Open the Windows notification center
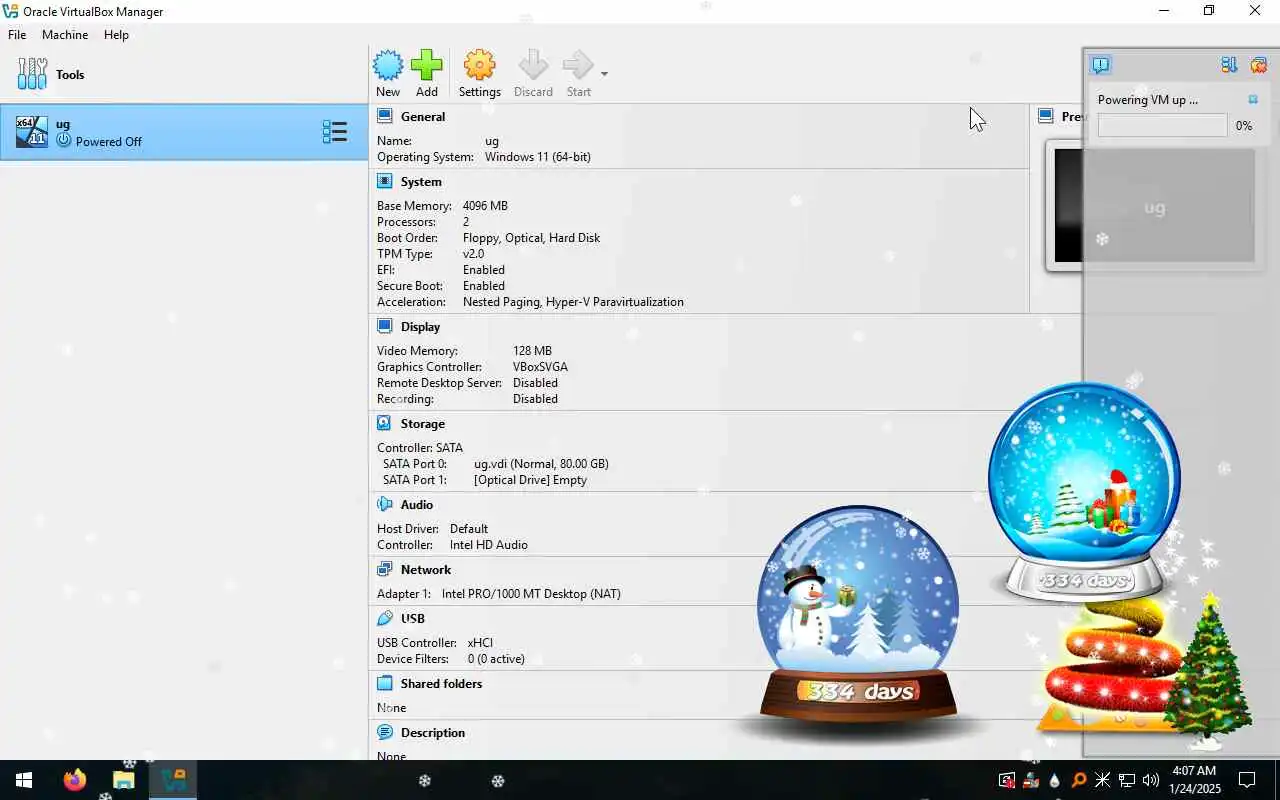The image size is (1280, 800). click(x=1247, y=780)
